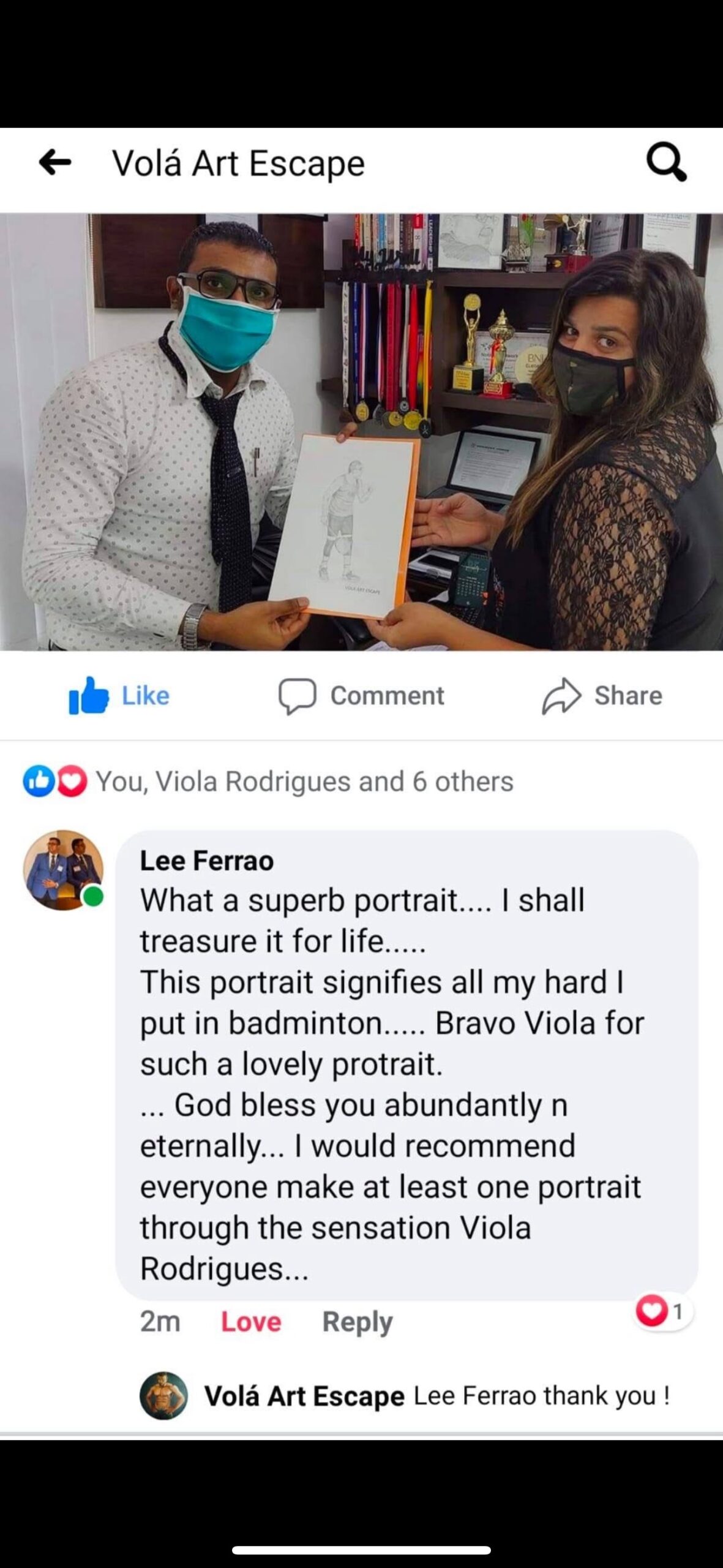Image resolution: width=723 pixels, height=1568 pixels.
Task: Open Volá Art Escape name in reply
Action: point(304,1396)
